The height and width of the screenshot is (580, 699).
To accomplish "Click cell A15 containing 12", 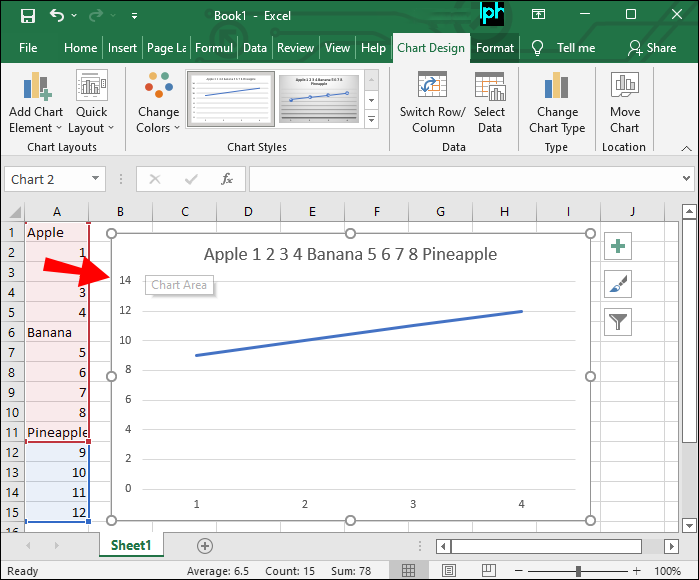I will click(57, 512).
